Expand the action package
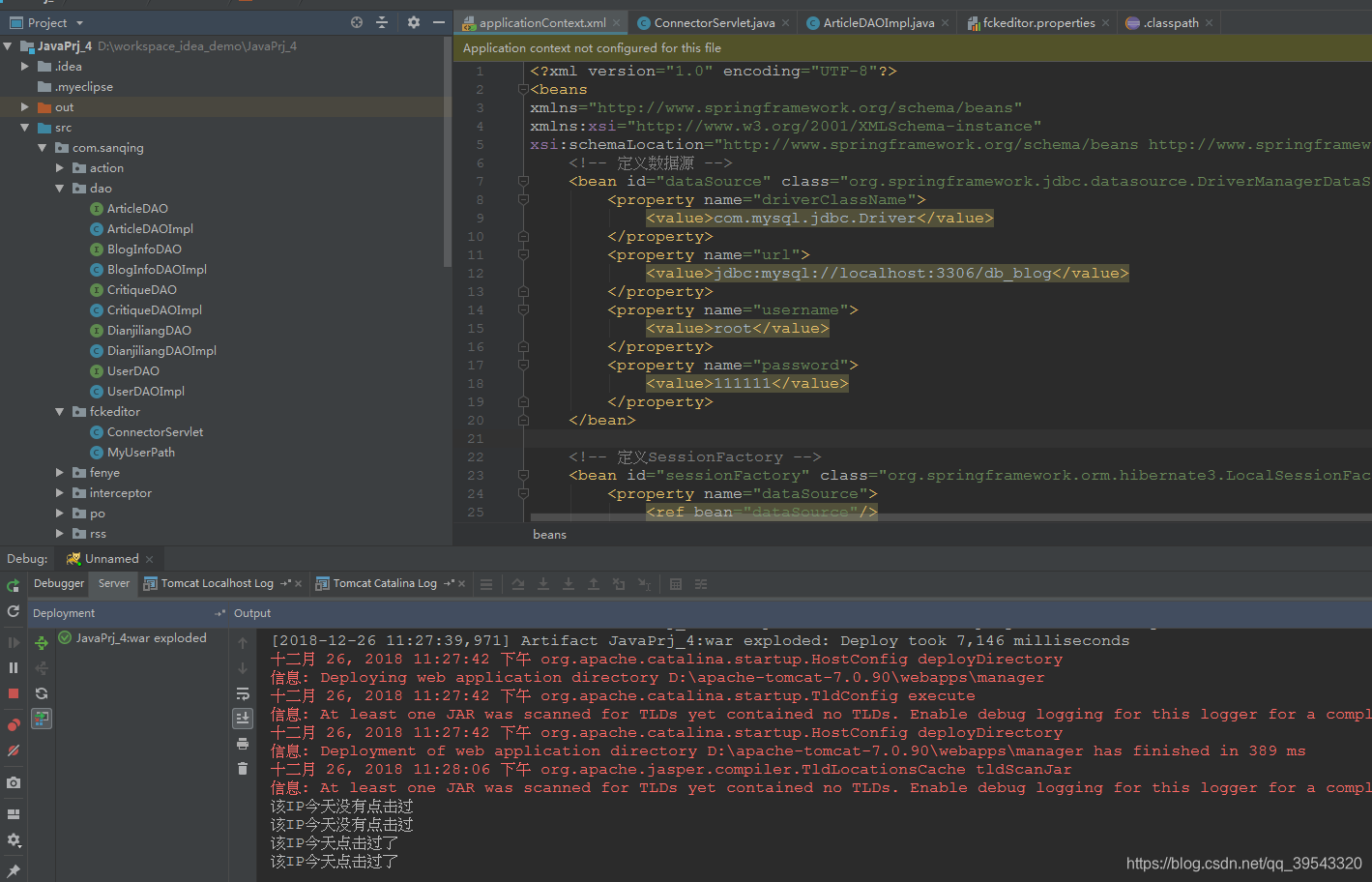This screenshot has width=1372, height=882. 60,168
